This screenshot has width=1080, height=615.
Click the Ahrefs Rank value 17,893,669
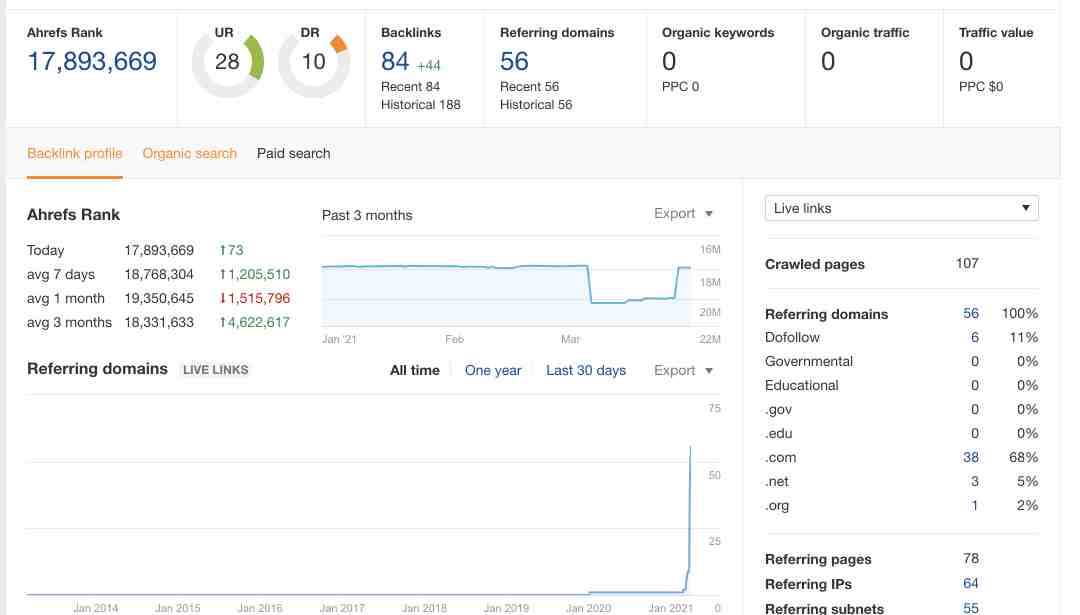92,61
